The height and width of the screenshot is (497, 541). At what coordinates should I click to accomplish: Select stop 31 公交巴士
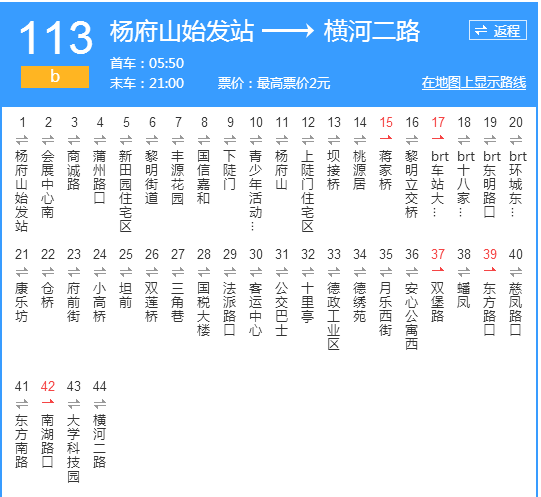click(x=282, y=309)
